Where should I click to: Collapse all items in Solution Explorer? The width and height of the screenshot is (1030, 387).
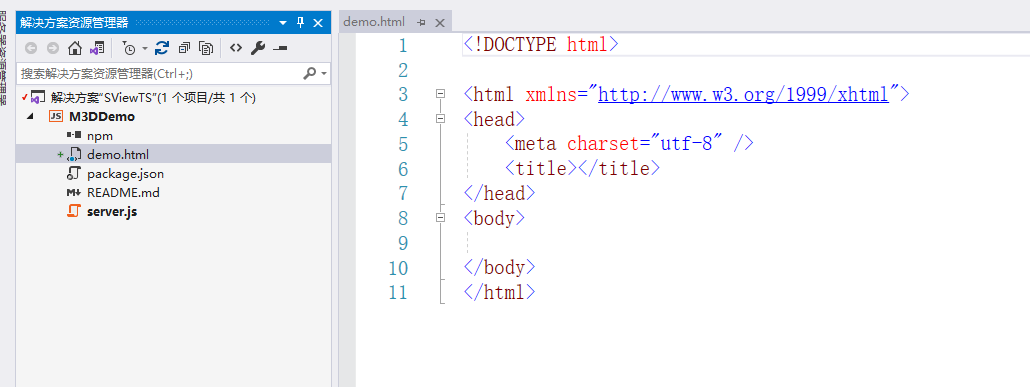185,48
